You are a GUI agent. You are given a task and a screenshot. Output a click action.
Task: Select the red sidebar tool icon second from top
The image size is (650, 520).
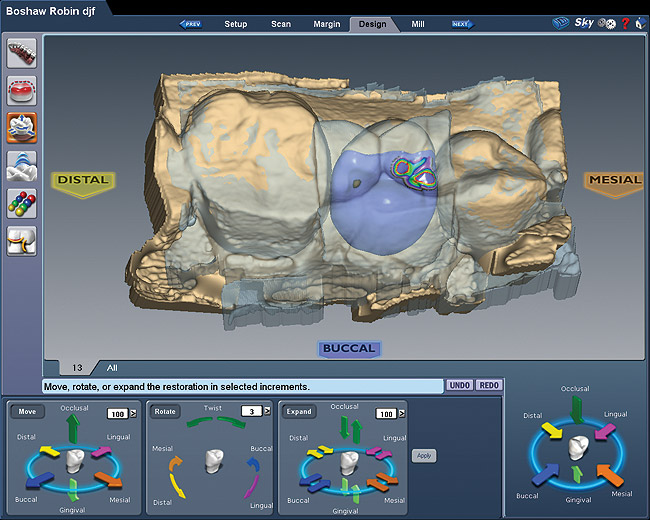[22, 91]
